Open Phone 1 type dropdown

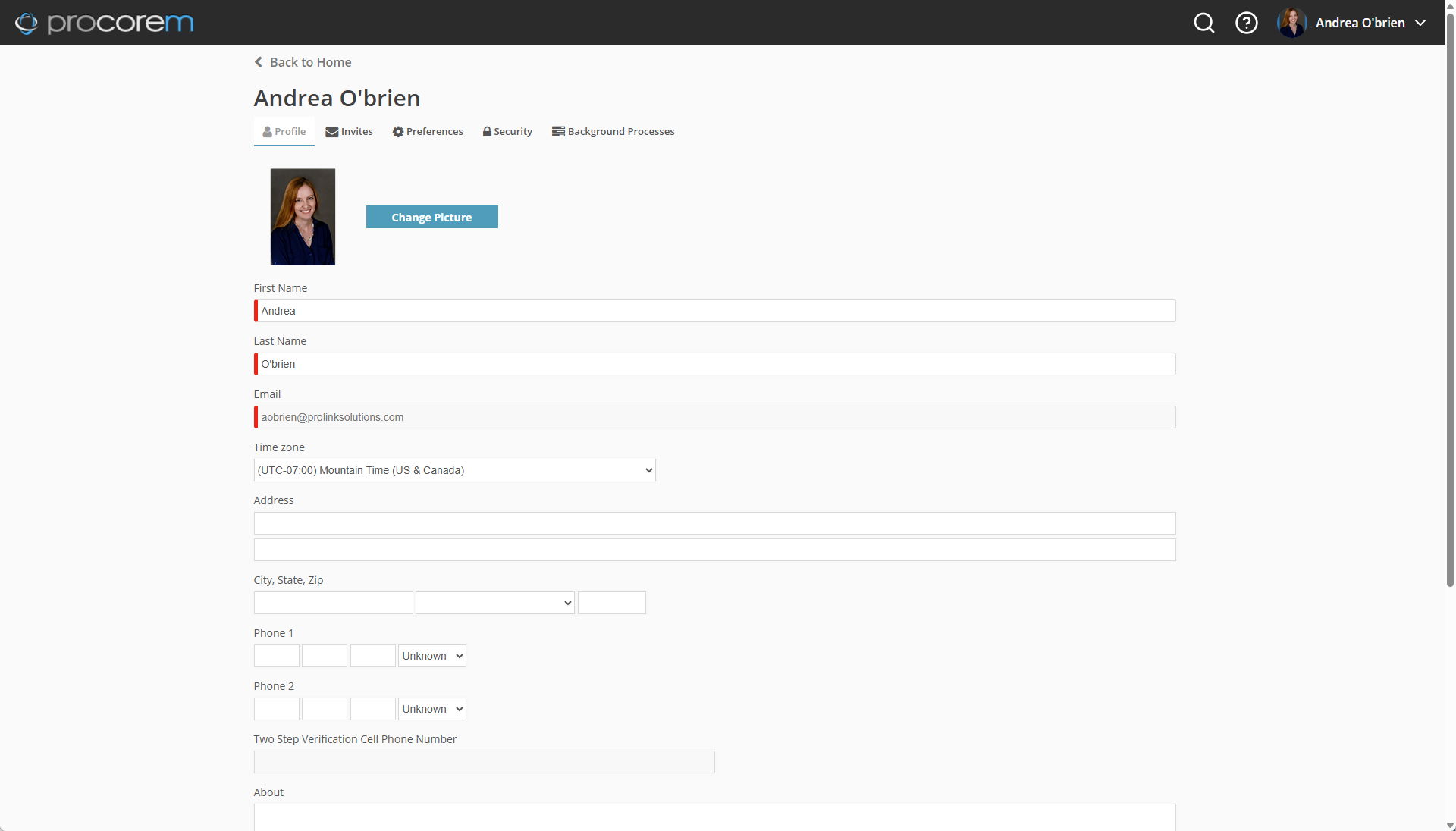432,656
